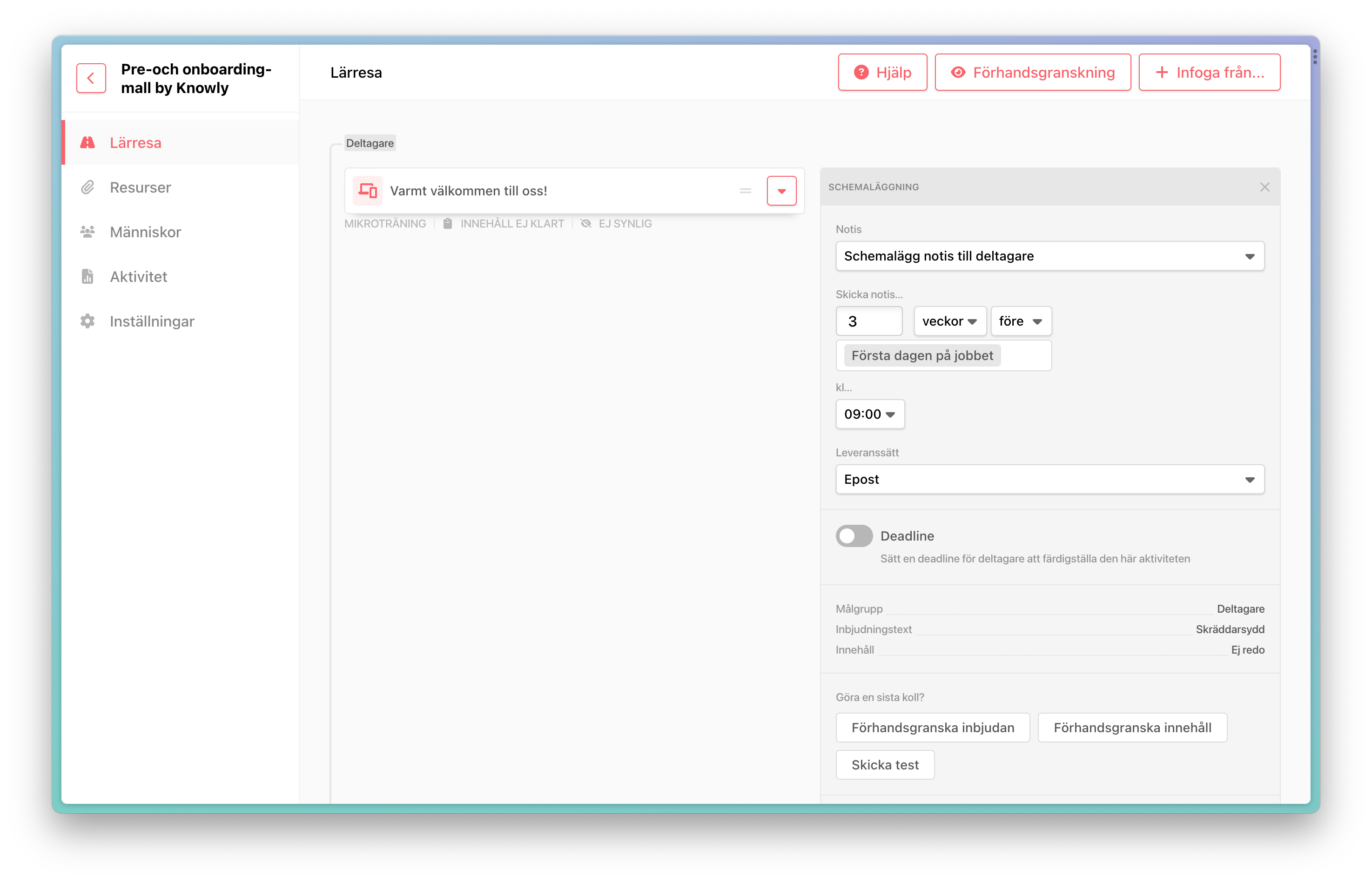Open the Leveranssätt Epost dropdown

point(1049,479)
